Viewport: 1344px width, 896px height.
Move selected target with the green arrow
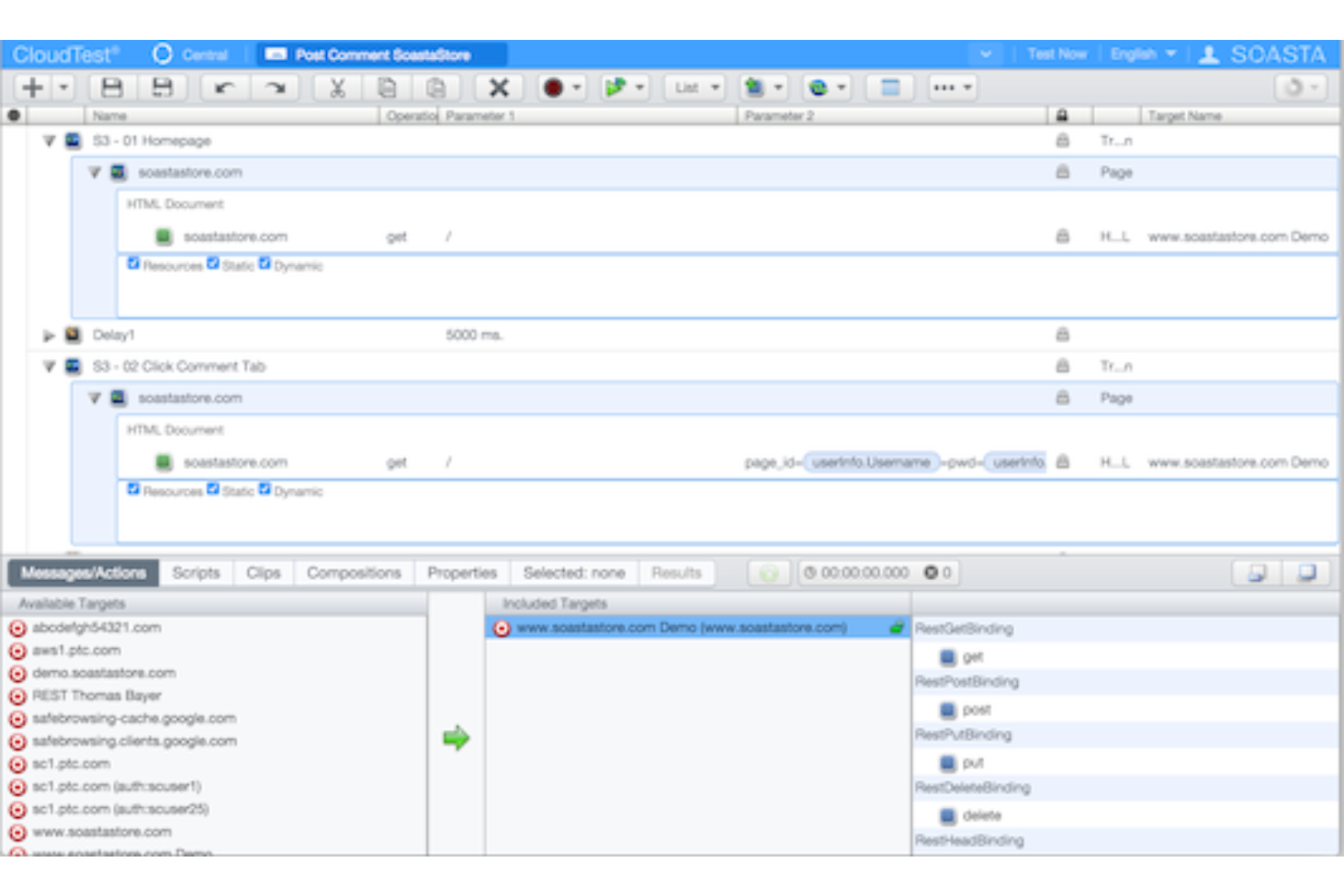456,738
